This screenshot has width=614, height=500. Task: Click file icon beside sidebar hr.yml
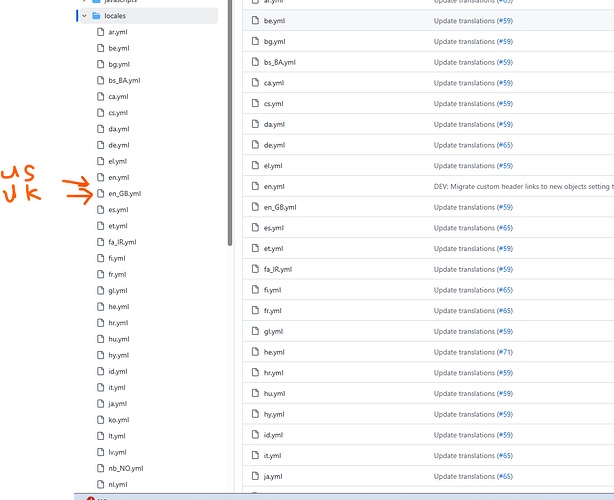tap(101, 323)
